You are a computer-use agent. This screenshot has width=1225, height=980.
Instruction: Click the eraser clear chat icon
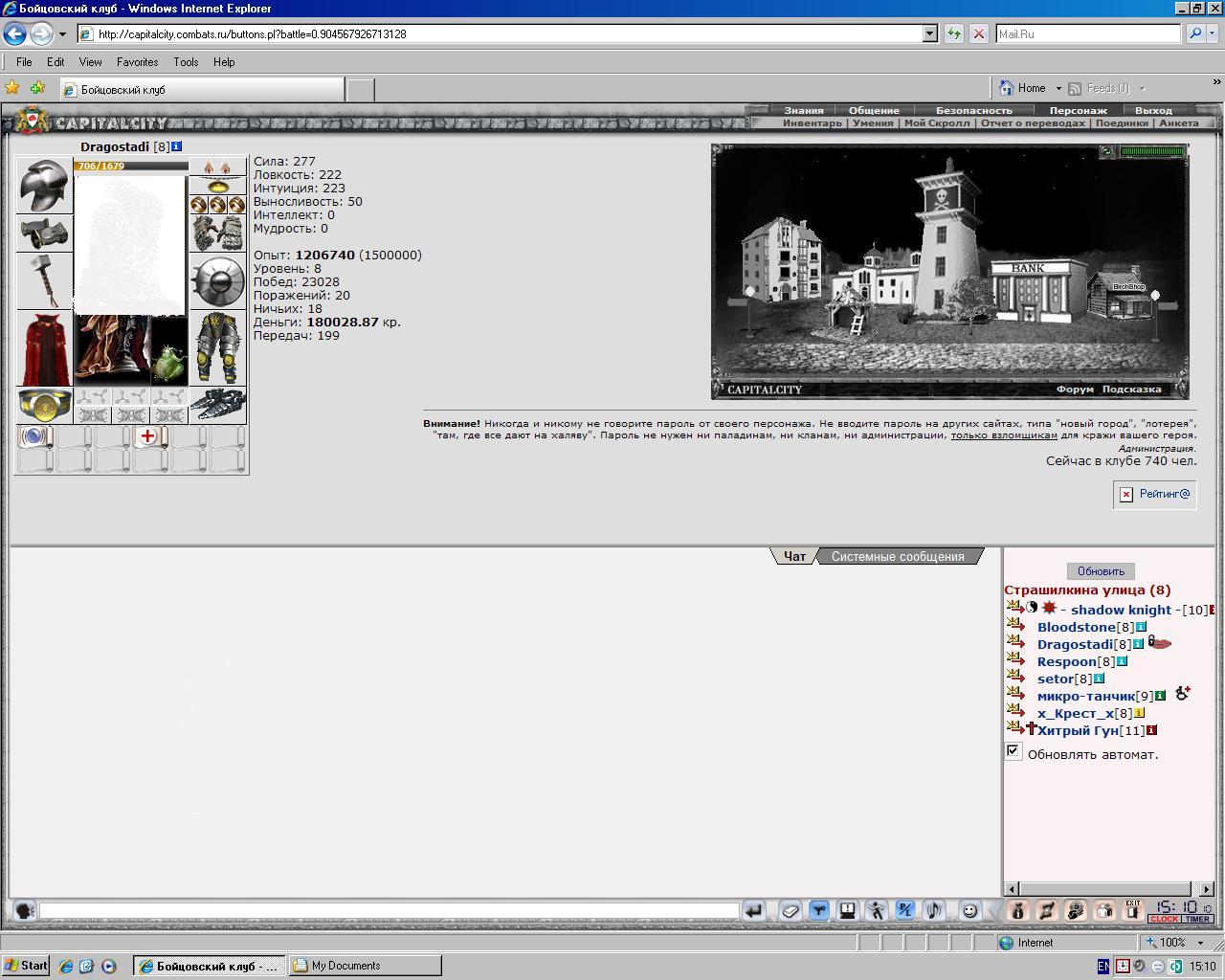(791, 911)
